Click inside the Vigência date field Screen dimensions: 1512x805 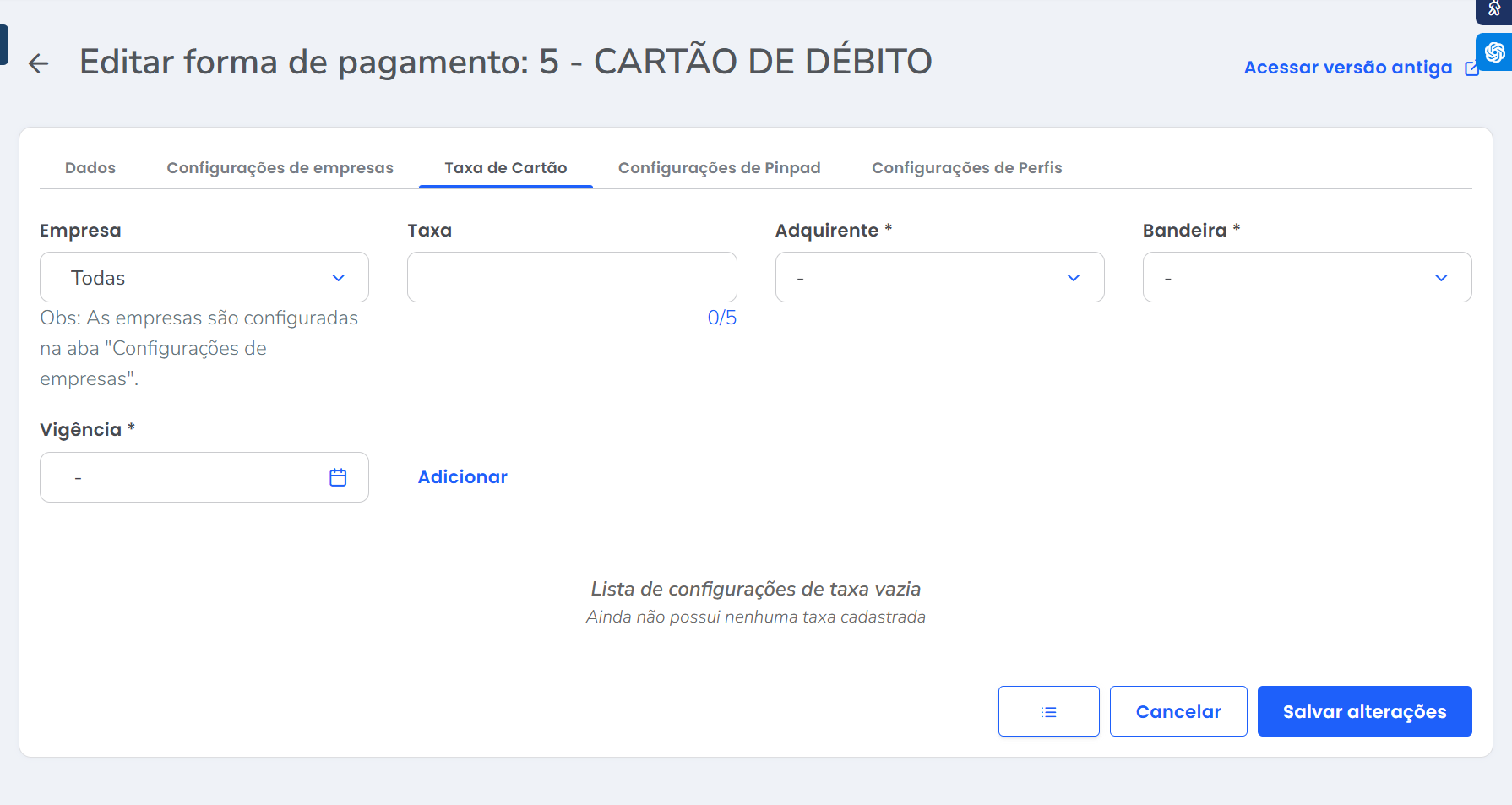(186, 477)
